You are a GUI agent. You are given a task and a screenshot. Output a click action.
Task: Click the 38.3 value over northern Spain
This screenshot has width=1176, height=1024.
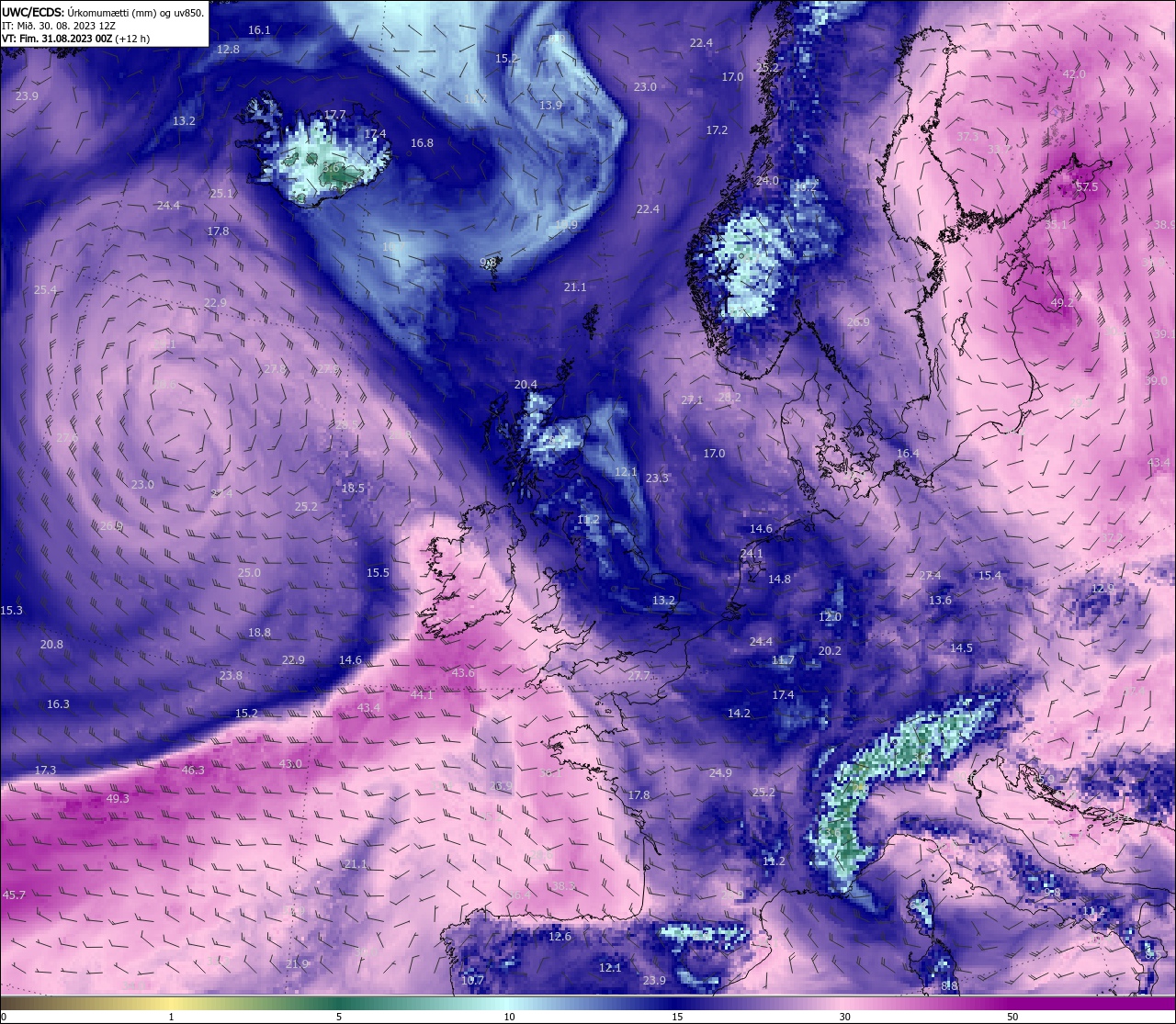tap(563, 886)
